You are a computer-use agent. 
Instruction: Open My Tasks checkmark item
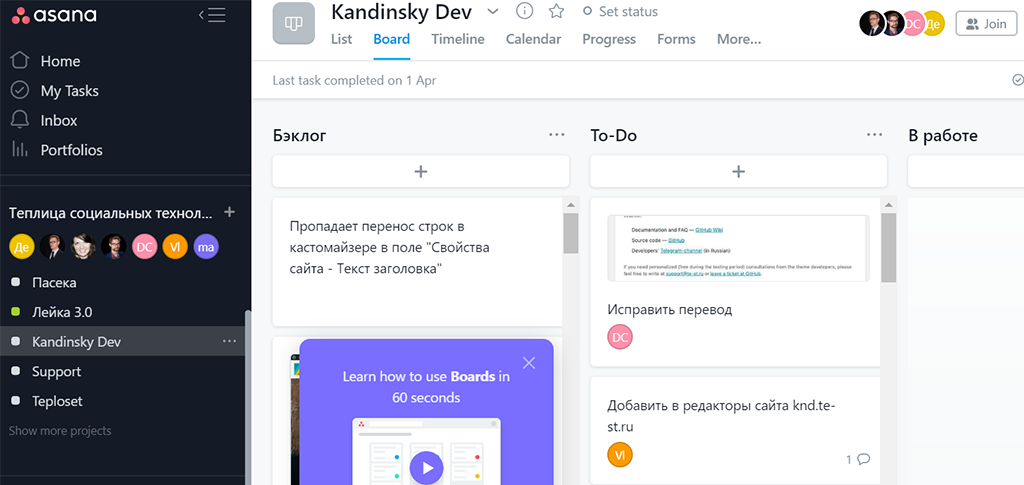pos(19,91)
